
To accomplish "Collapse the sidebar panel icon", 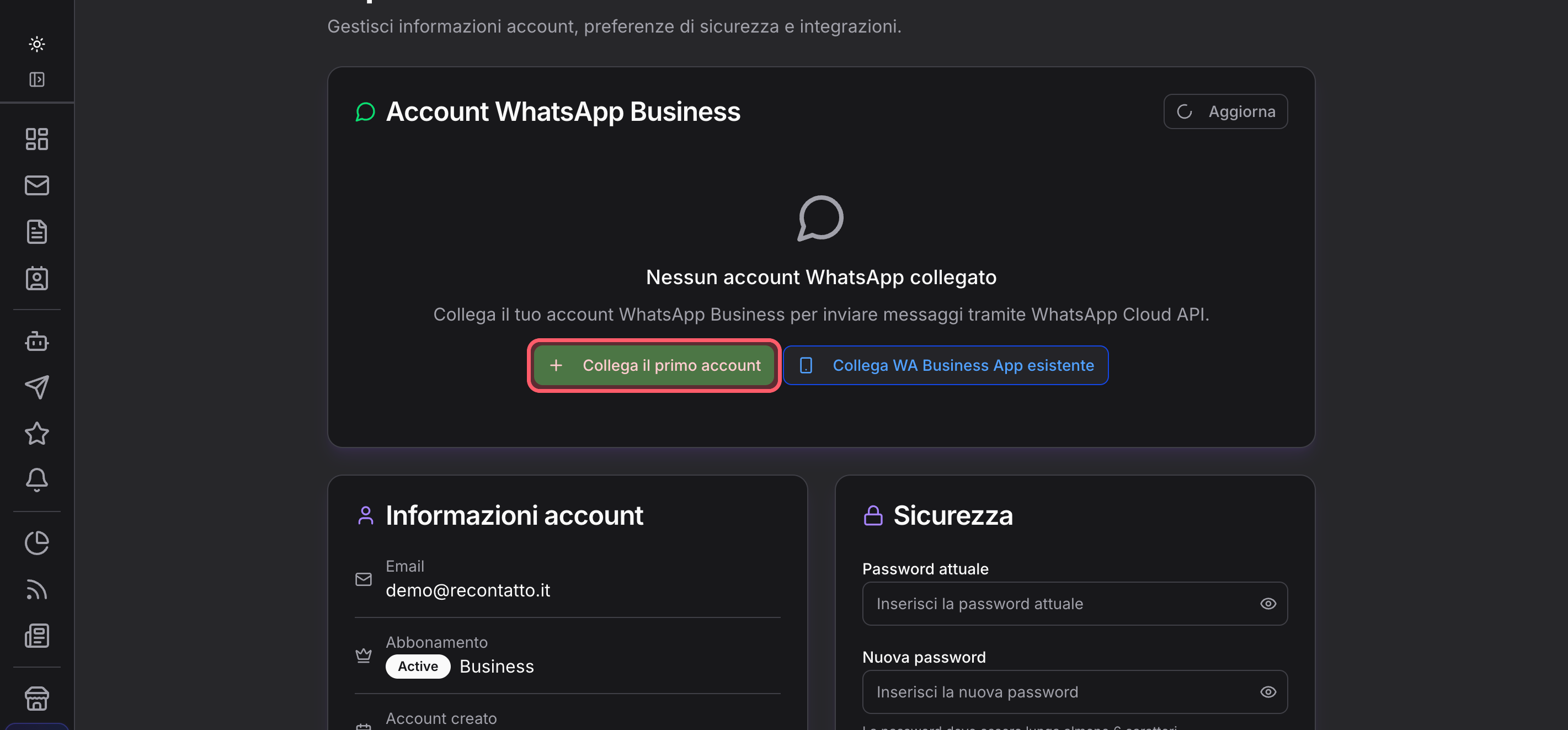I will (x=36, y=79).
